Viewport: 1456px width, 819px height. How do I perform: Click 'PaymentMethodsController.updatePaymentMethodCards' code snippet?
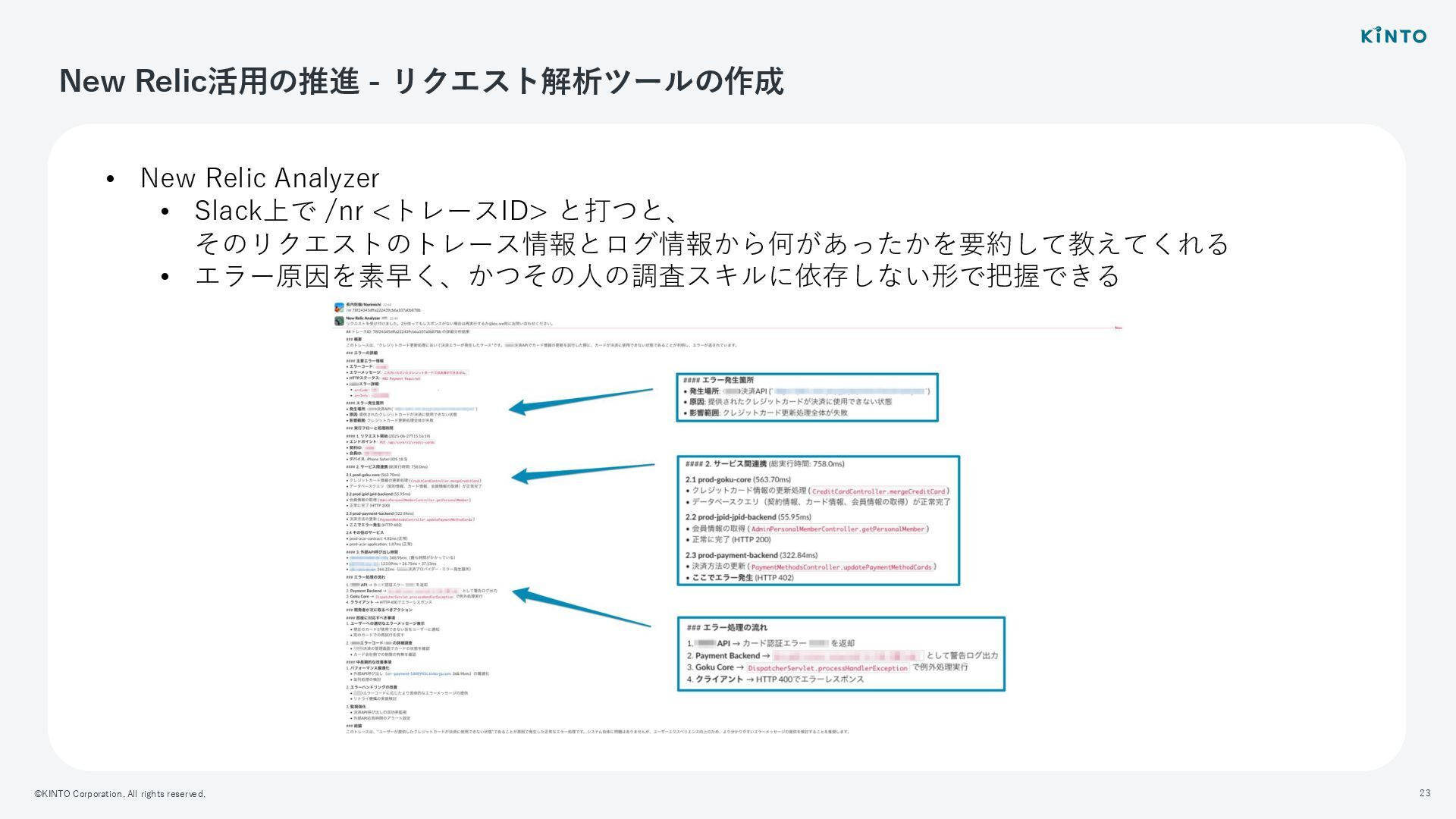841,567
